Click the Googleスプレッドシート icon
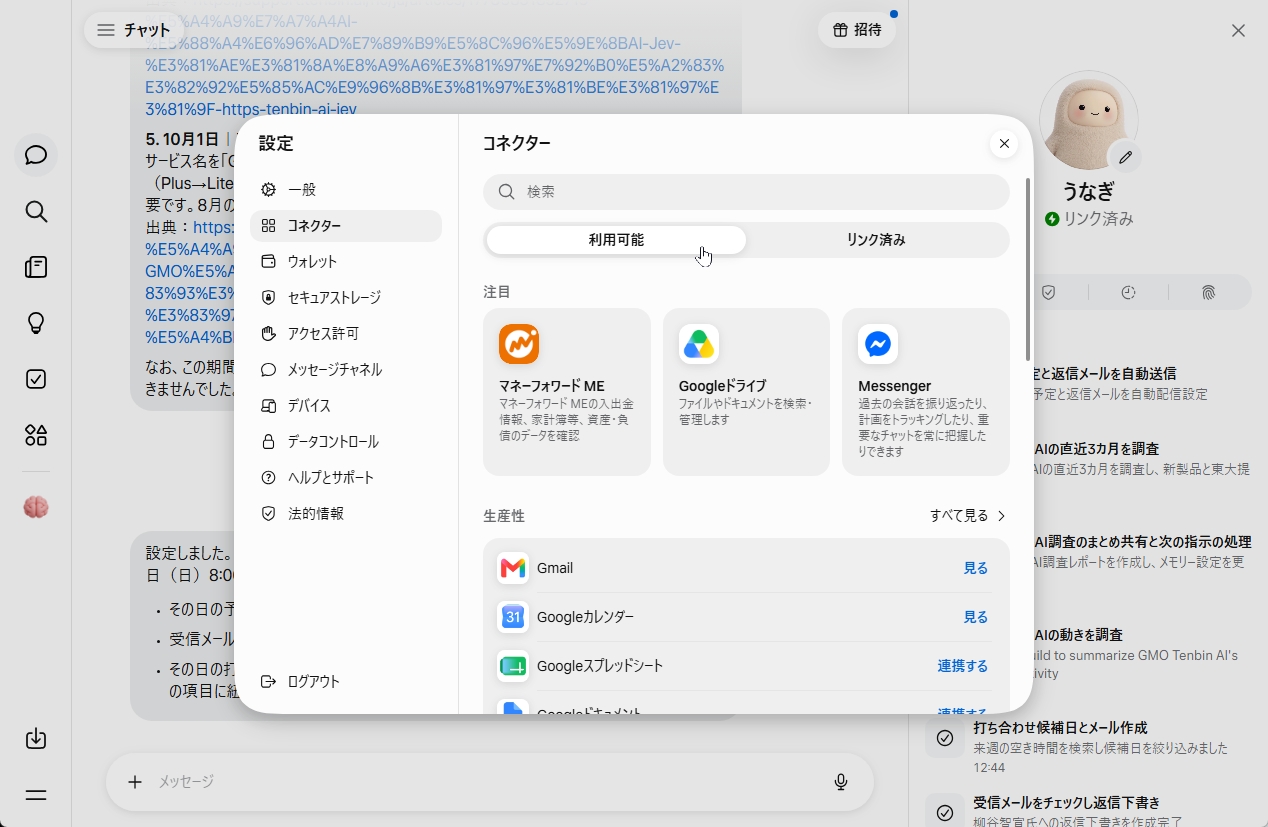Image resolution: width=1268 pixels, height=827 pixels. 513,666
